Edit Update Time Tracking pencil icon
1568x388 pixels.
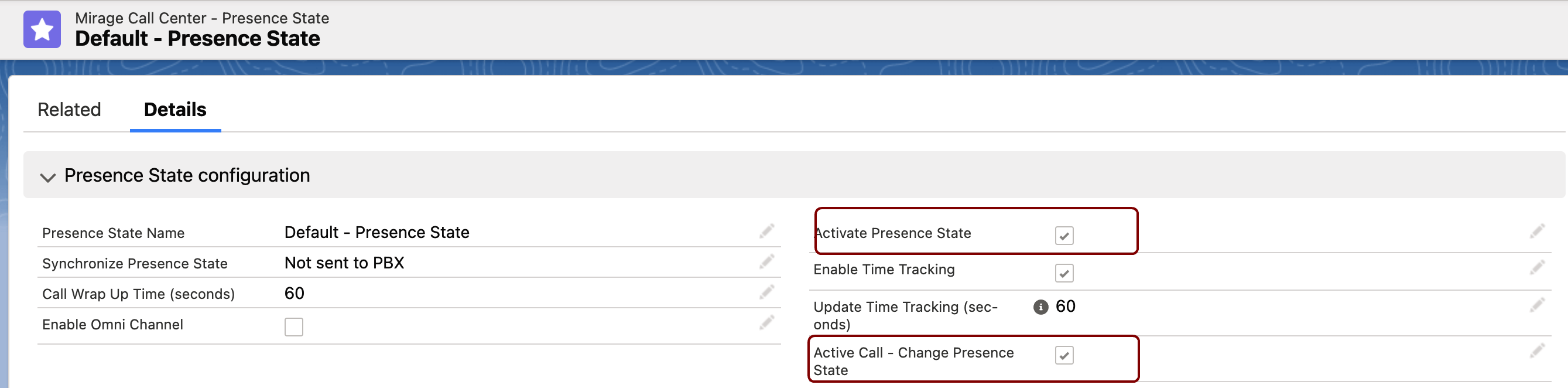[1537, 305]
